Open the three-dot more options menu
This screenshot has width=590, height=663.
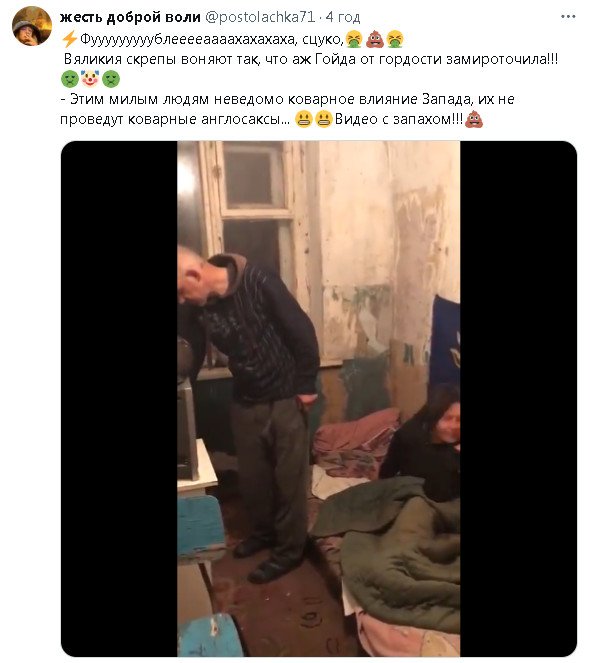[568, 16]
